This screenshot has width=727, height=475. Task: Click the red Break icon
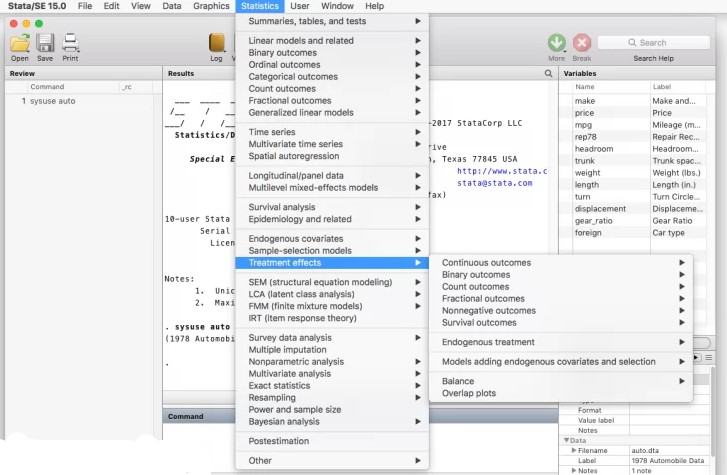click(581, 43)
